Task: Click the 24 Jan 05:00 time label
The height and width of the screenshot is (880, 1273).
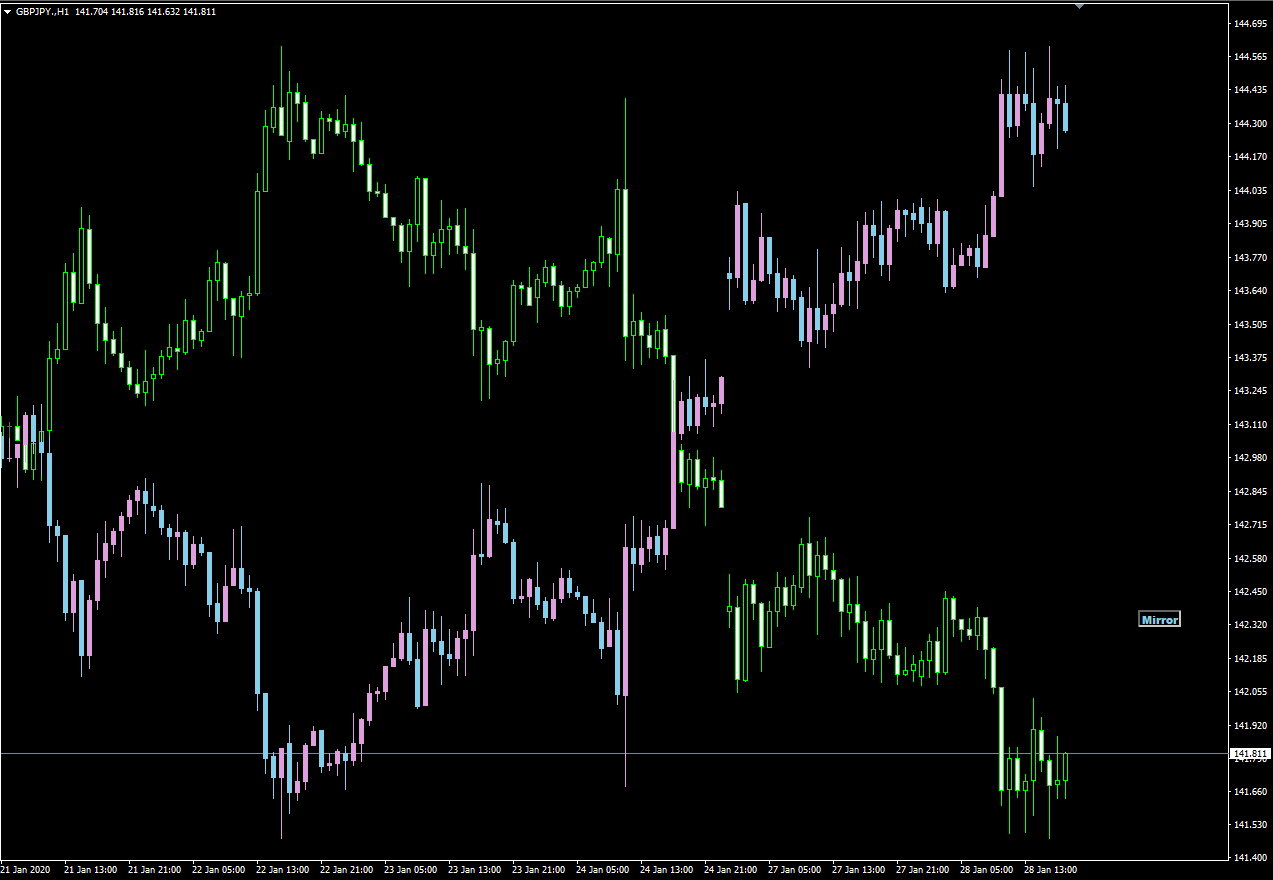Action: (x=602, y=870)
